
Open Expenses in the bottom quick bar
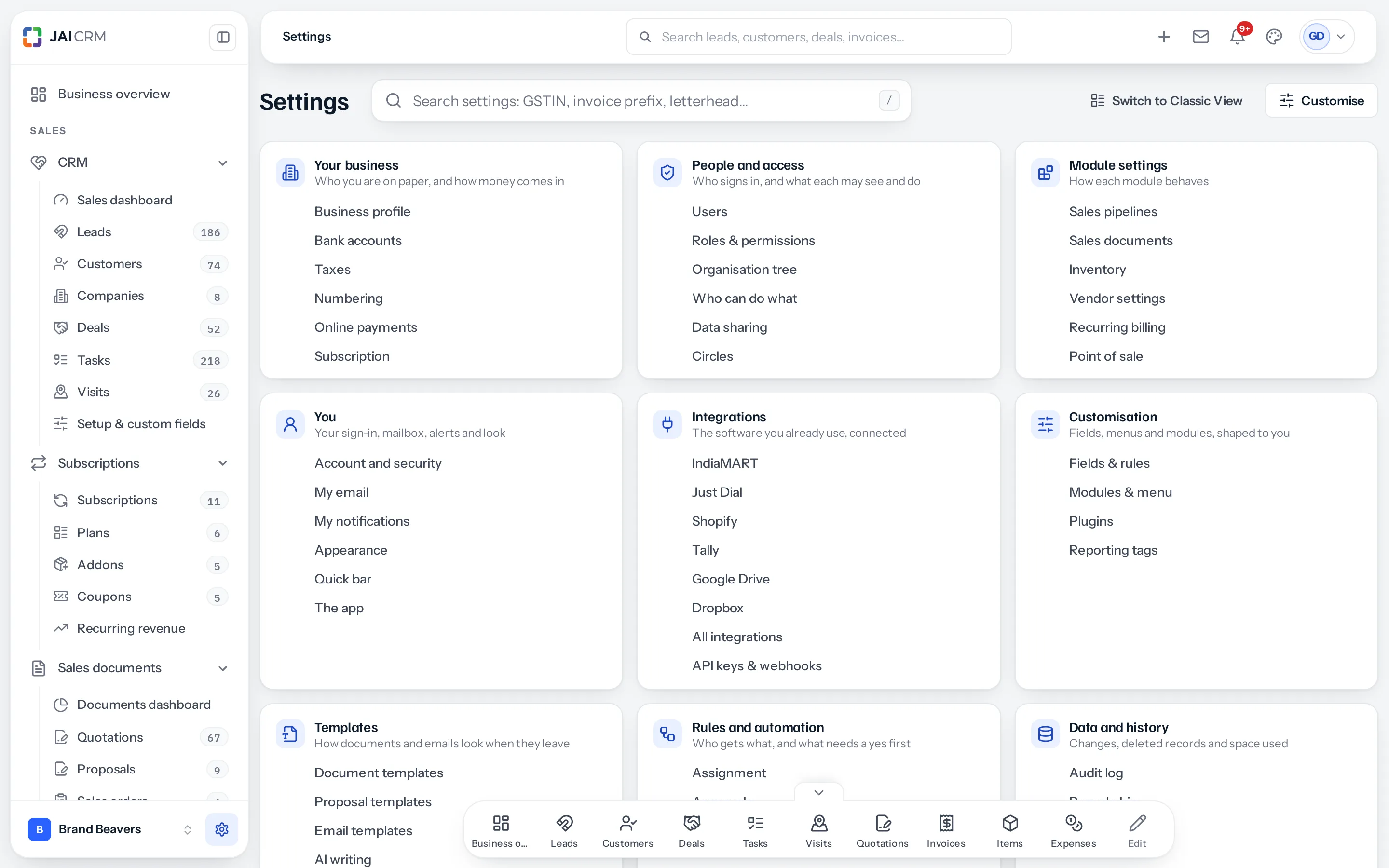tap(1073, 831)
